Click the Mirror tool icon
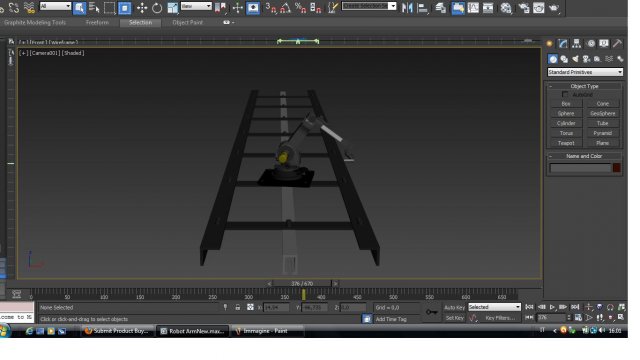640x360 pixels. [x=407, y=8]
